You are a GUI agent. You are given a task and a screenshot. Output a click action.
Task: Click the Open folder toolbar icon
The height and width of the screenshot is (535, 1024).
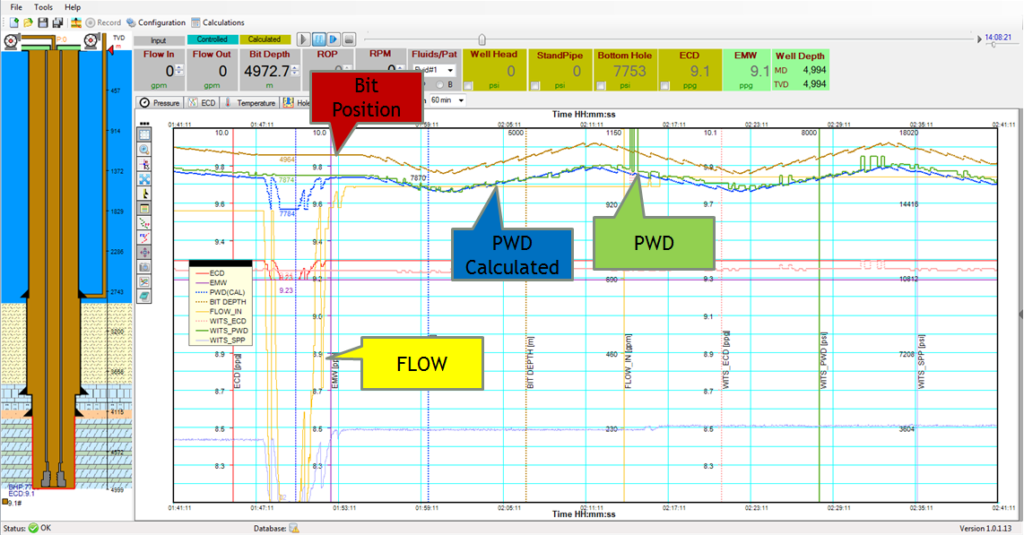pos(27,22)
